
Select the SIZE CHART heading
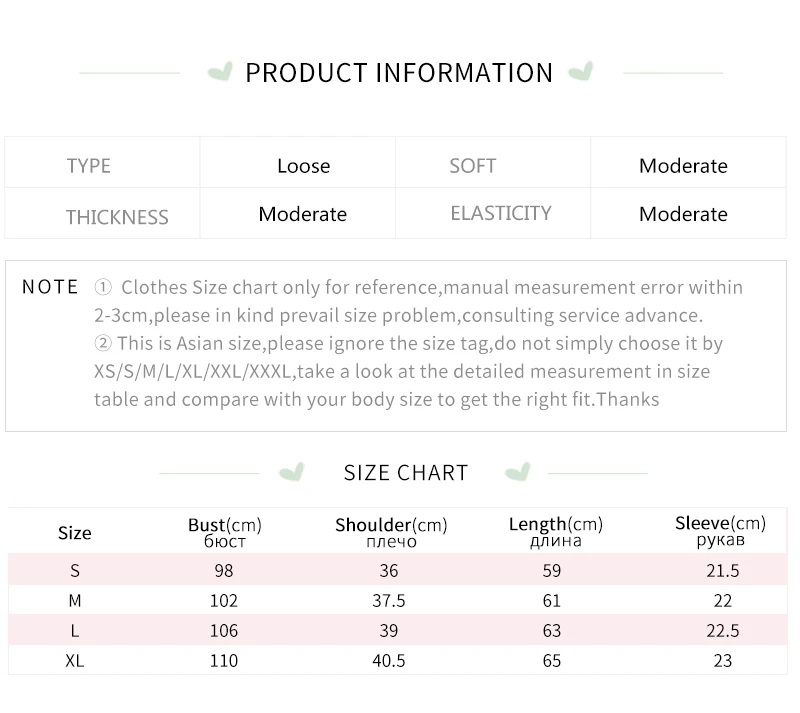click(406, 473)
